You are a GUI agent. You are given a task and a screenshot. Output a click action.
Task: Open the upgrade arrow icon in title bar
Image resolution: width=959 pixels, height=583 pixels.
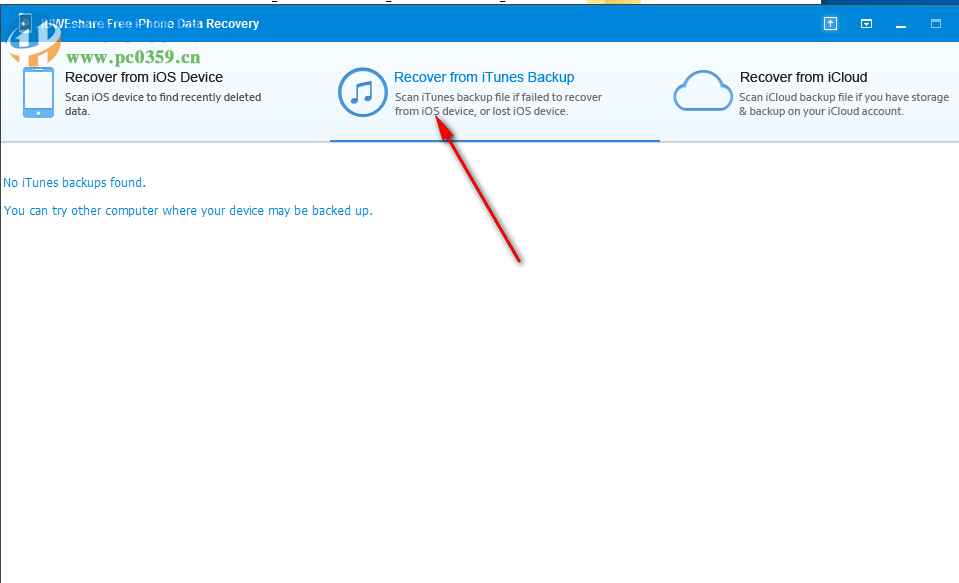point(830,23)
